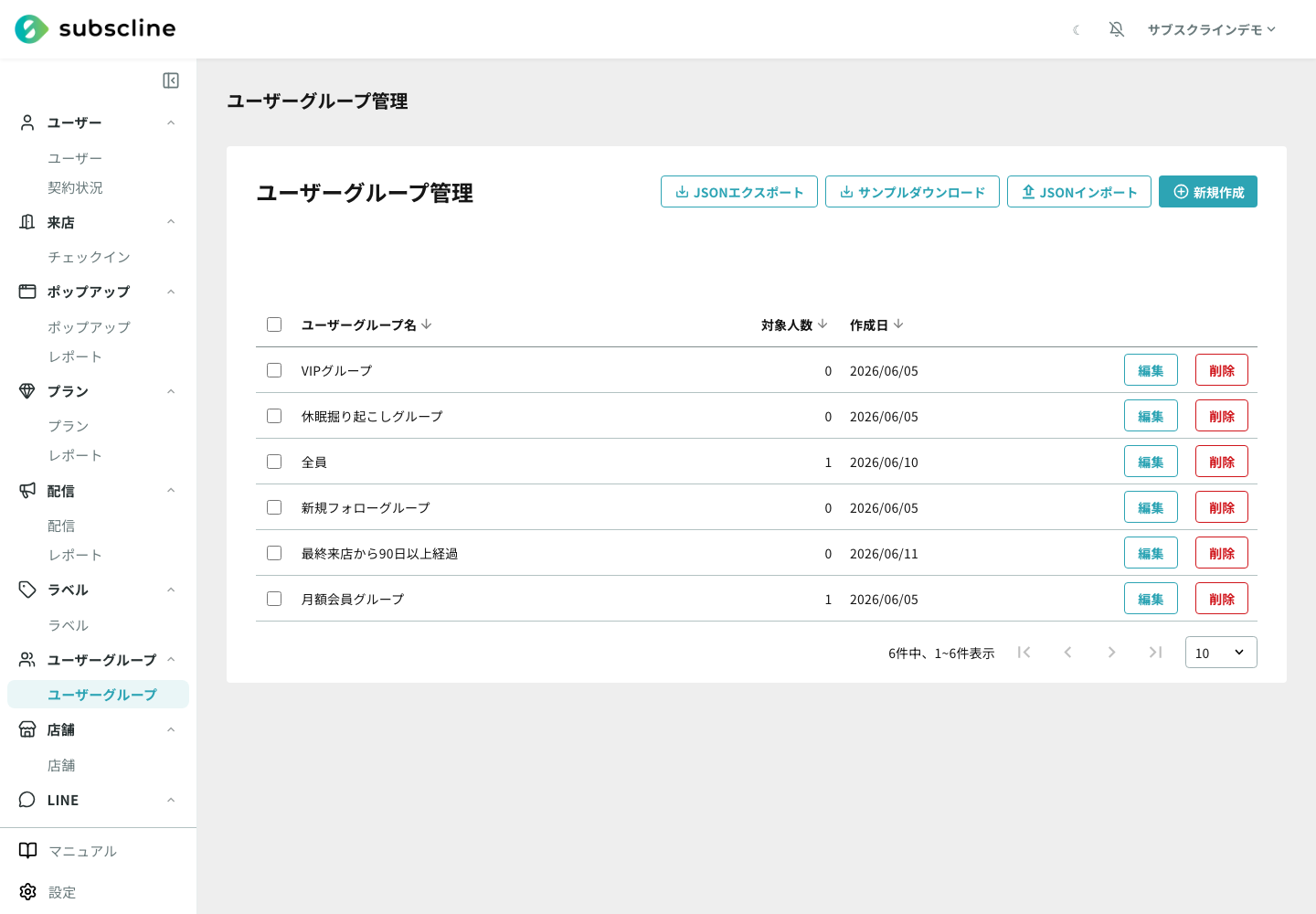1316x914 pixels.
Task: Go to previous page icon
Action: (x=1067, y=653)
